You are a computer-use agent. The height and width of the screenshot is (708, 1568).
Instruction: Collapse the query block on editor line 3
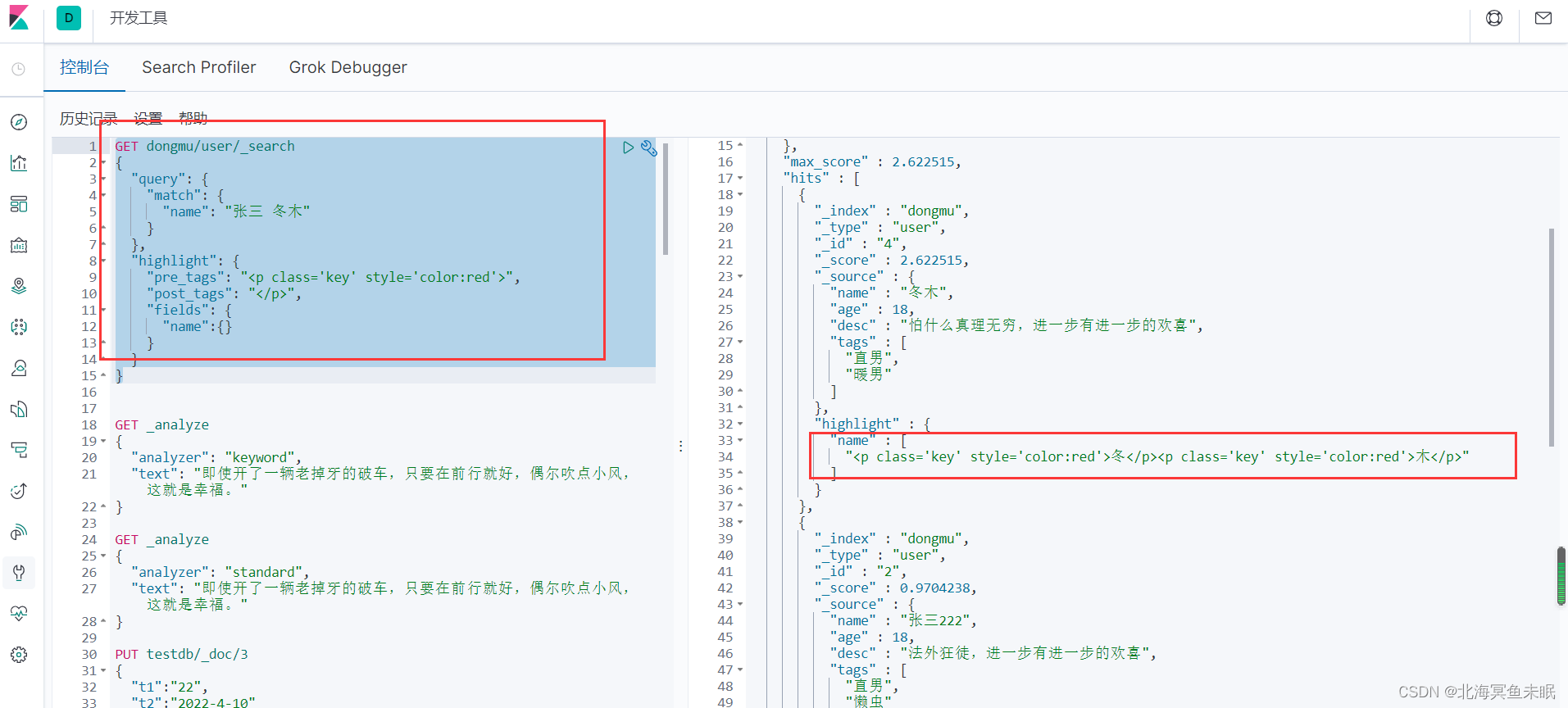[x=103, y=179]
